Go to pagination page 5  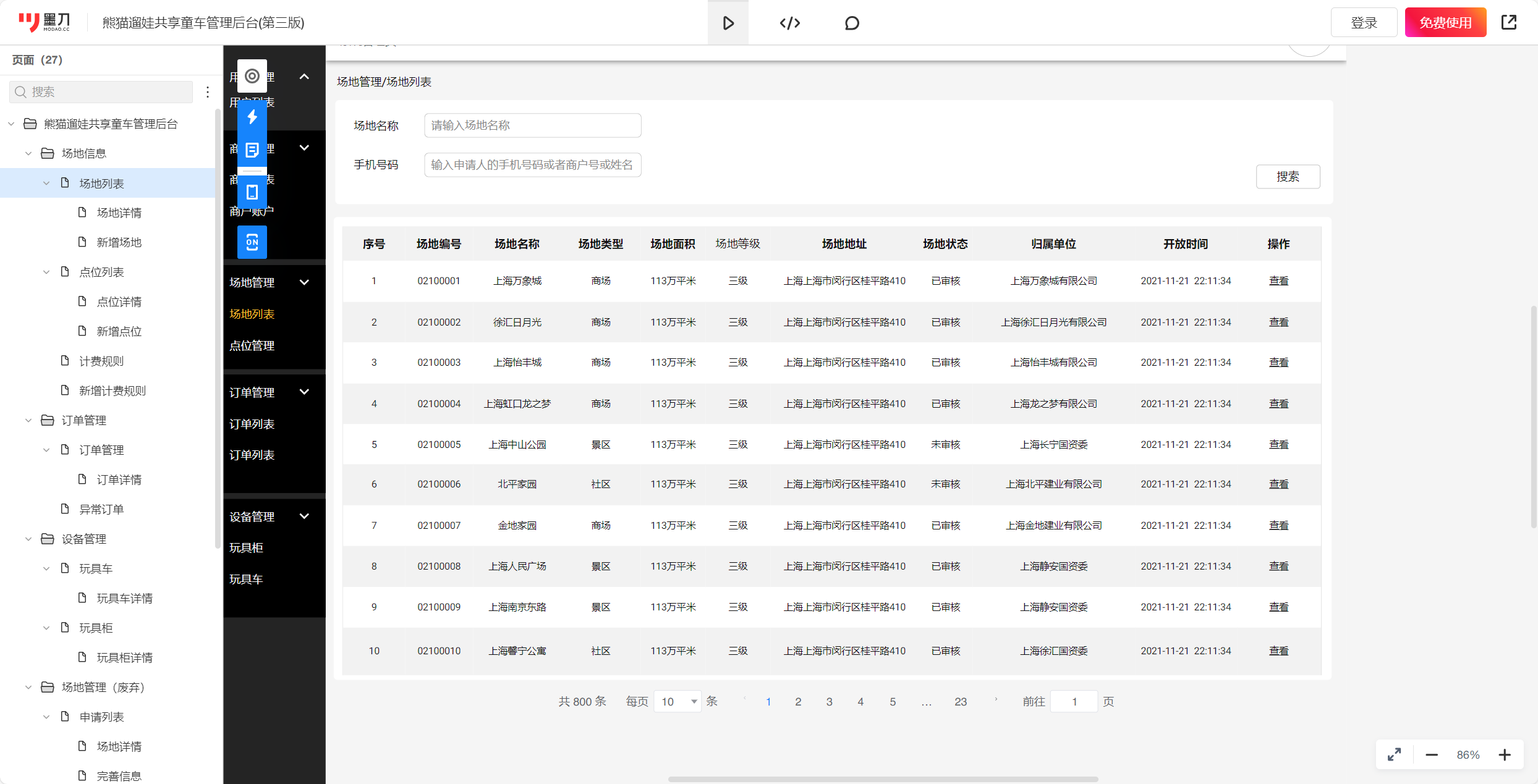(x=892, y=701)
